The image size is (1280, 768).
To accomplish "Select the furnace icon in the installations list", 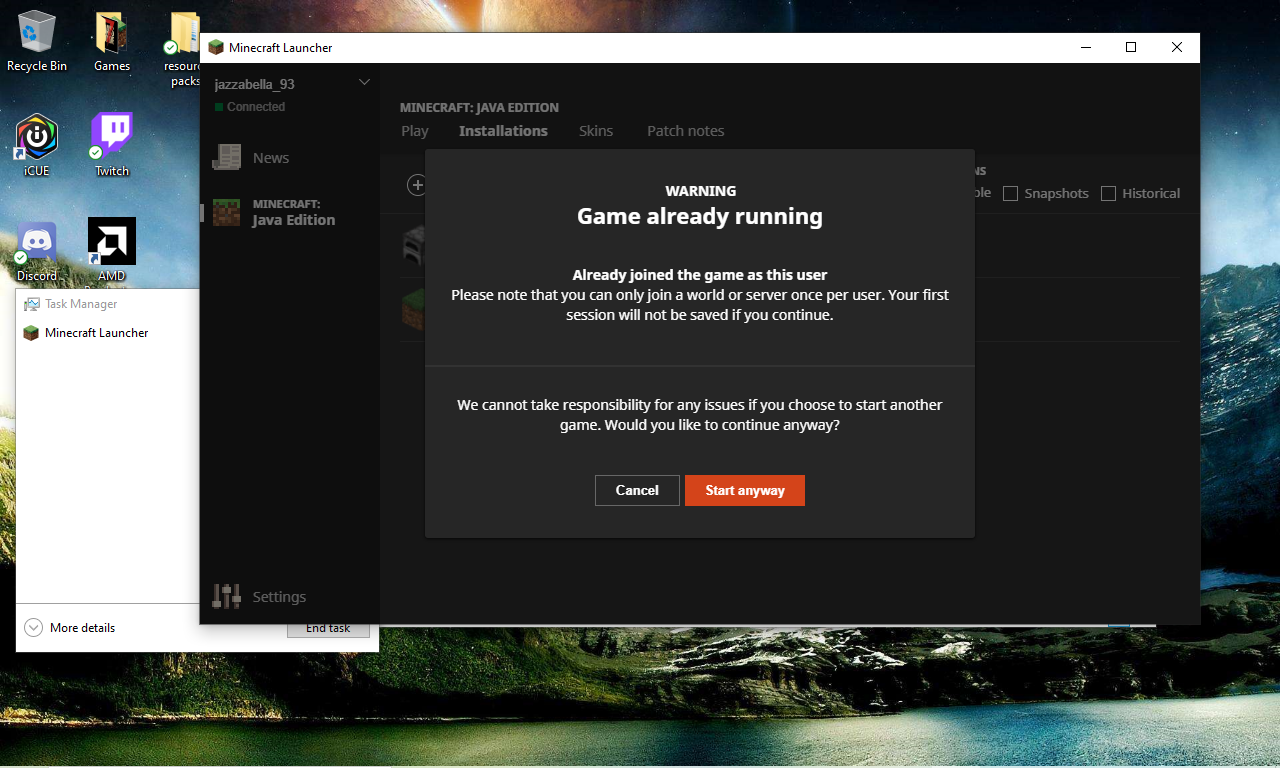I will (x=412, y=246).
